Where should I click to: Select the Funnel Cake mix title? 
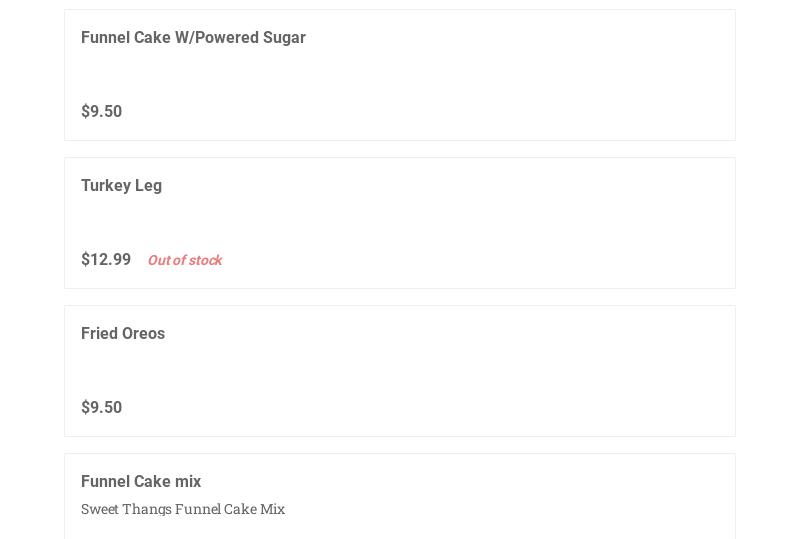click(141, 482)
